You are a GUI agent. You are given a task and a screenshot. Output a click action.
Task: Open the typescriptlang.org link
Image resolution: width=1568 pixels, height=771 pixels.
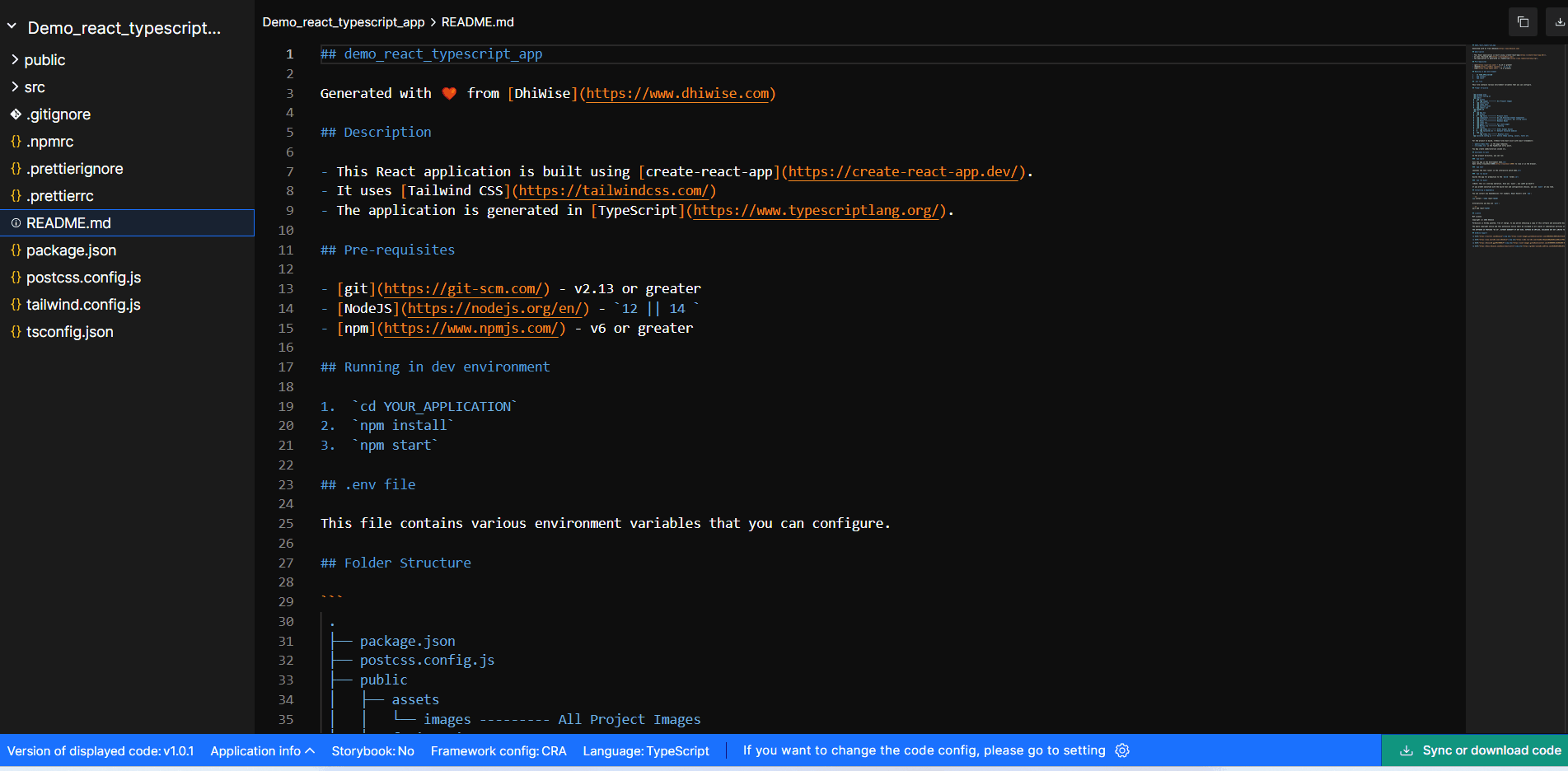coord(816,210)
